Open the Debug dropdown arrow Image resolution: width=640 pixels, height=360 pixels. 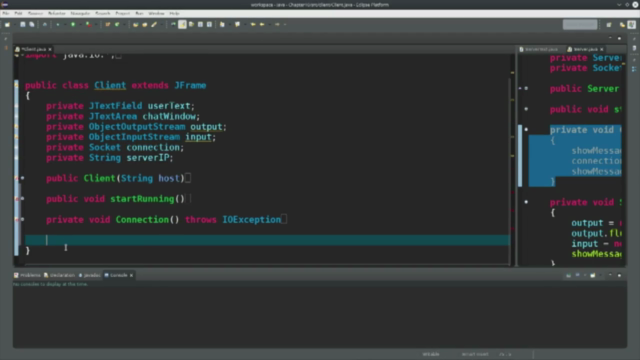coord(64,24)
